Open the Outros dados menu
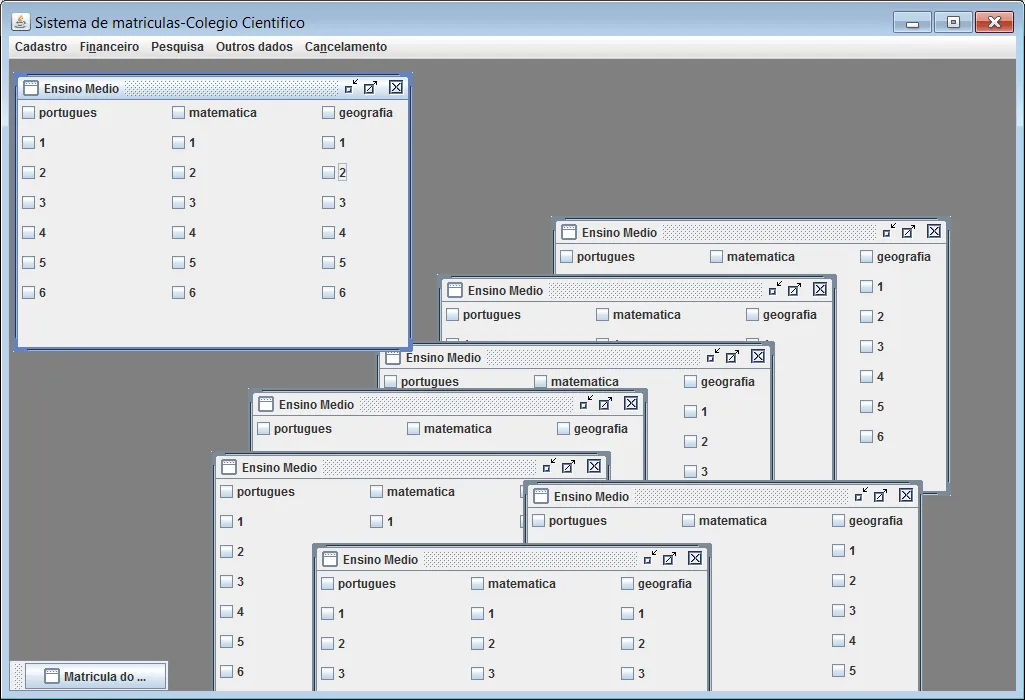This screenshot has height=700, width=1025. pos(254,46)
